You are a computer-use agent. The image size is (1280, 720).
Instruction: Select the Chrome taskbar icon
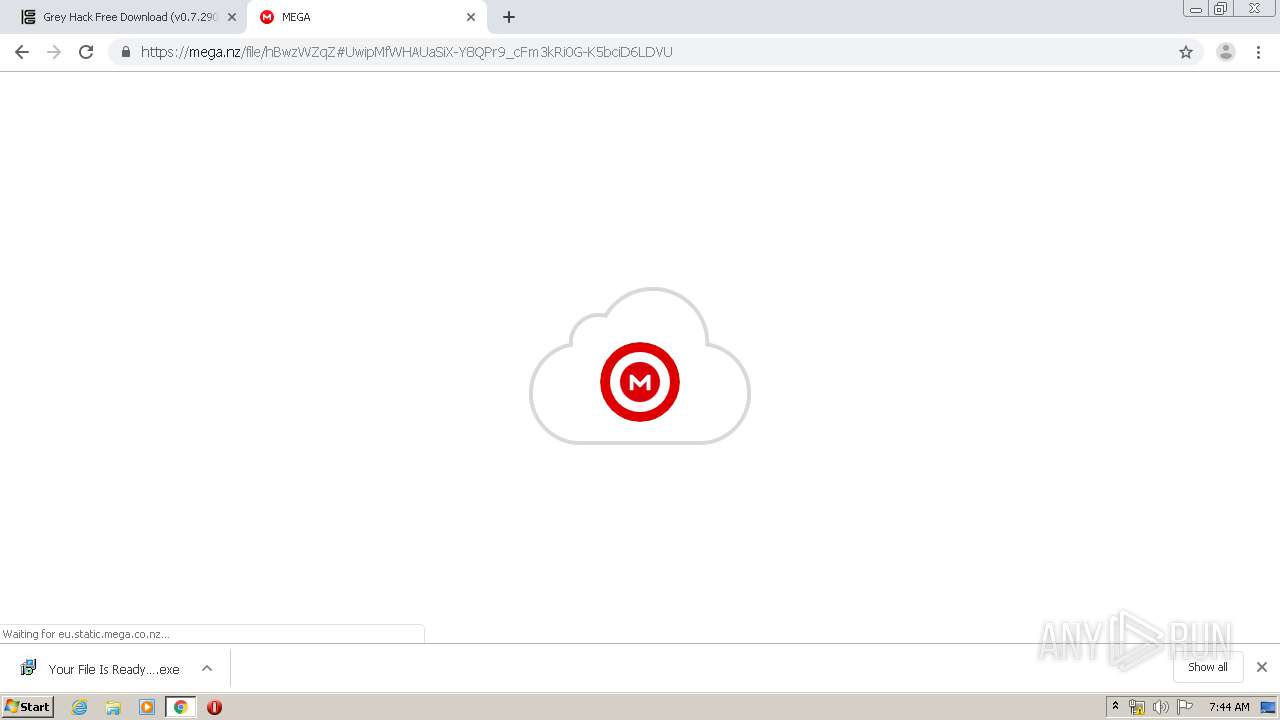click(181, 707)
